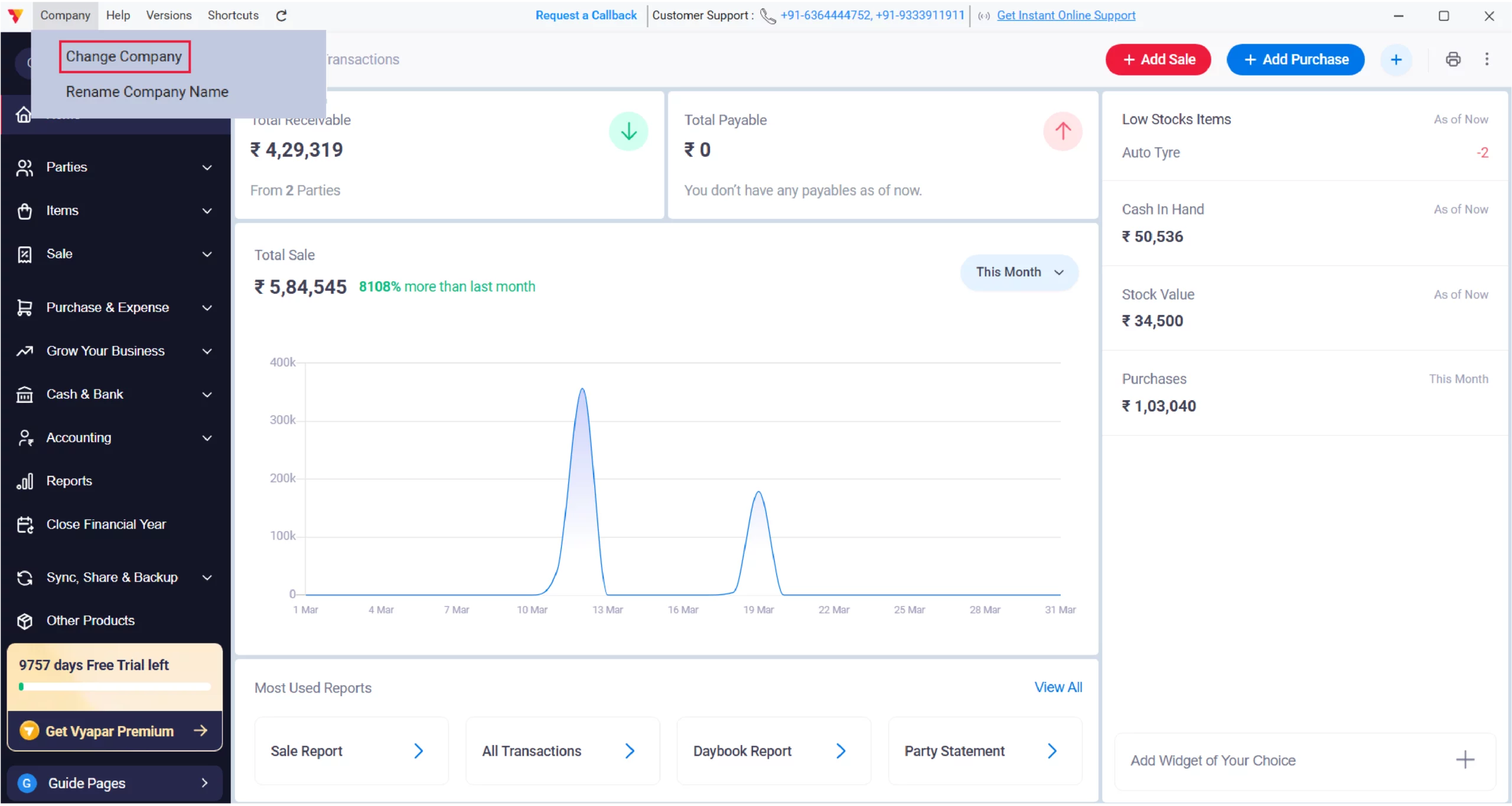The height and width of the screenshot is (806, 1512).
Task: Click the Sale invoice icon
Action: click(x=25, y=255)
